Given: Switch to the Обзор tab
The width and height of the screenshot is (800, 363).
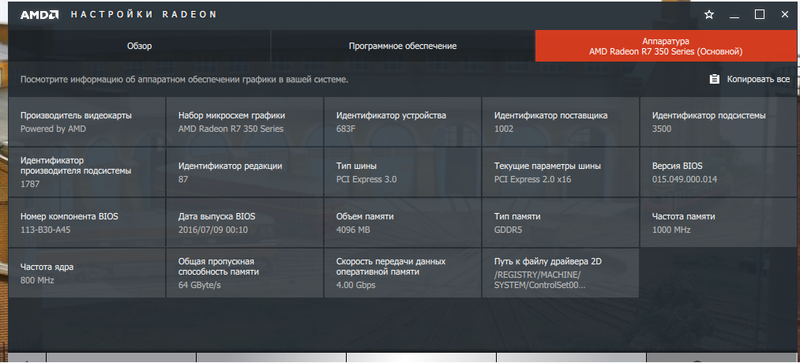Looking at the screenshot, I should pyautogui.click(x=139, y=46).
